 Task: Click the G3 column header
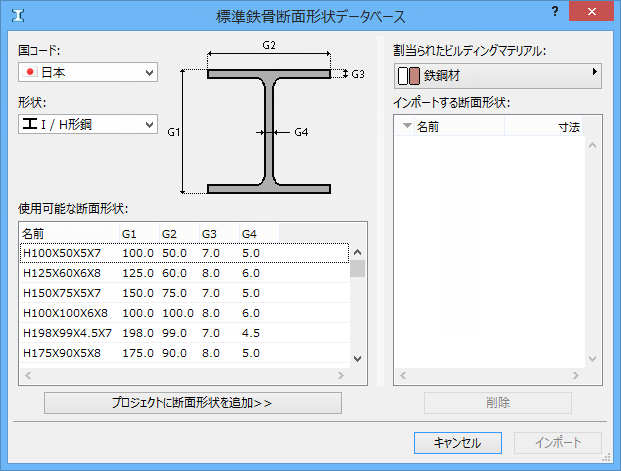(219, 234)
